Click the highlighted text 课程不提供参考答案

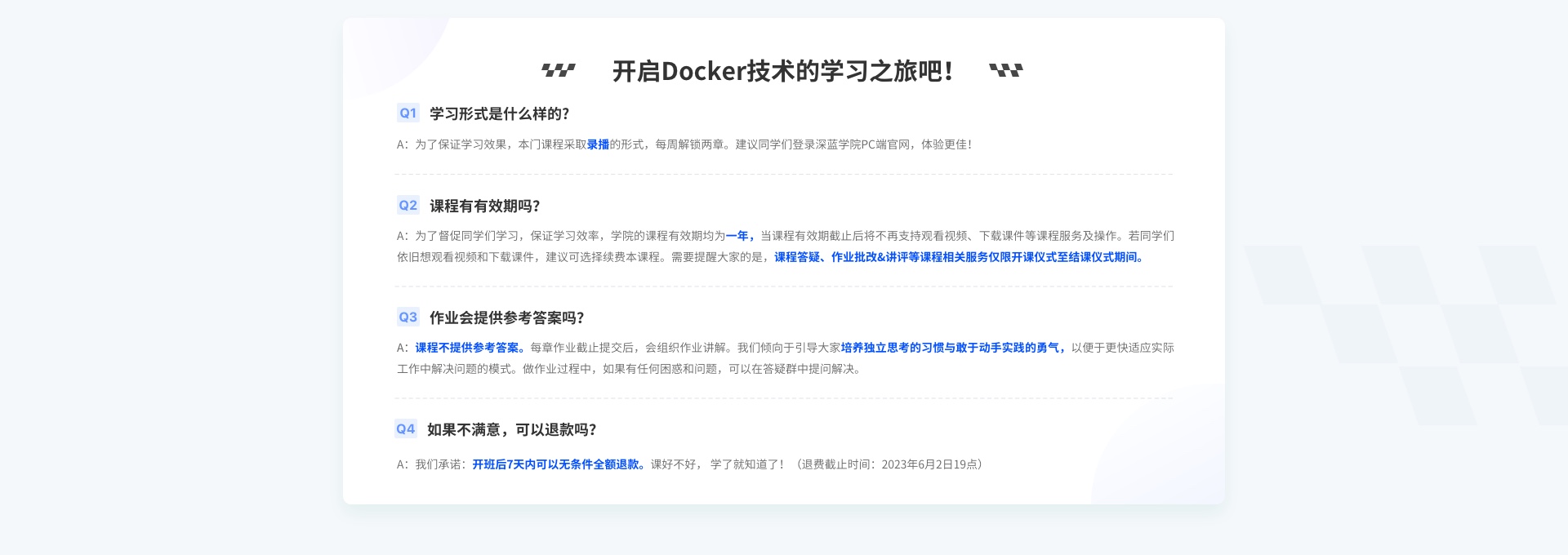tap(466, 348)
